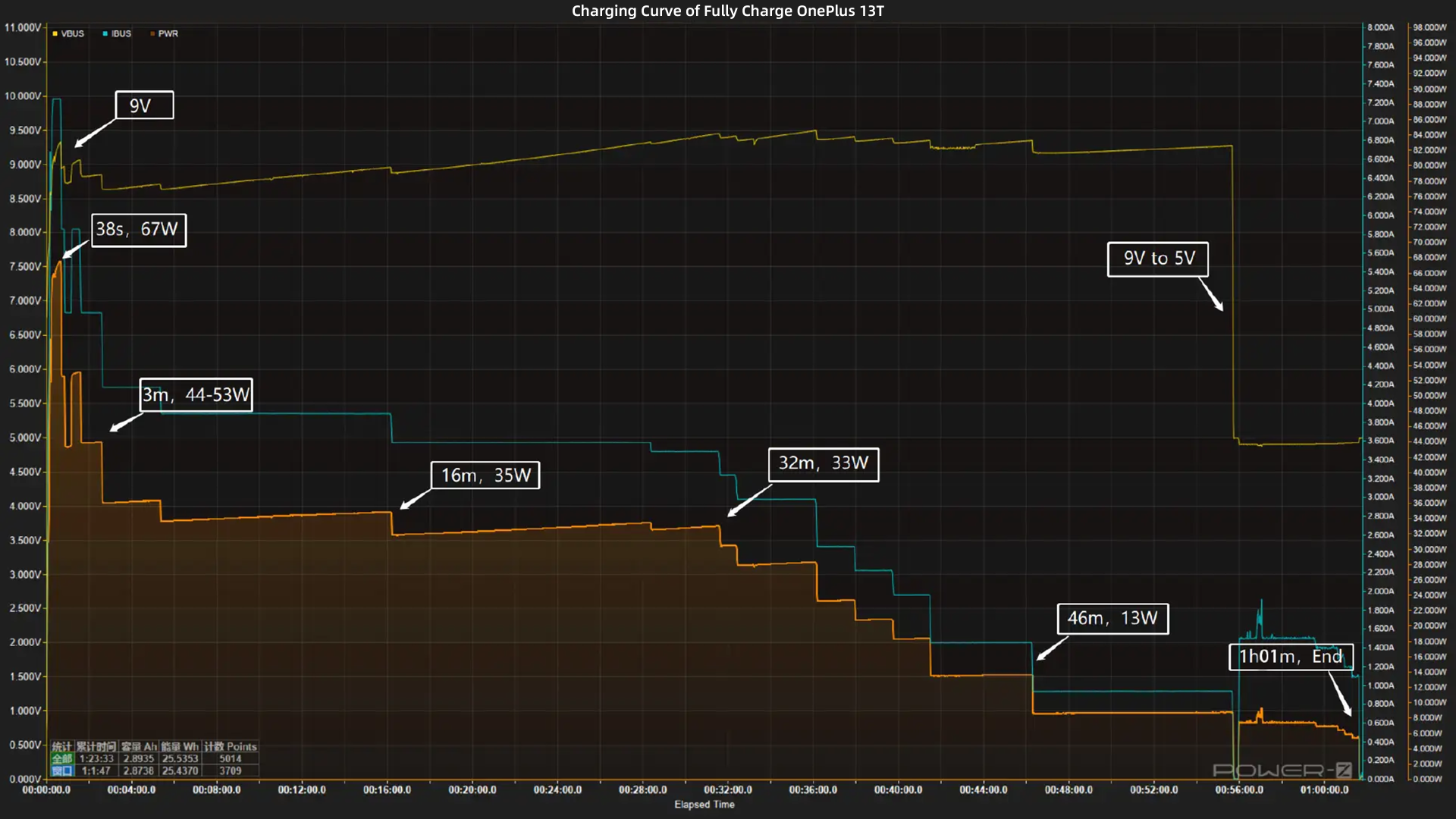Click the 00:04:00.0 time axis tick
This screenshot has width=1456, height=819.
click(x=131, y=790)
